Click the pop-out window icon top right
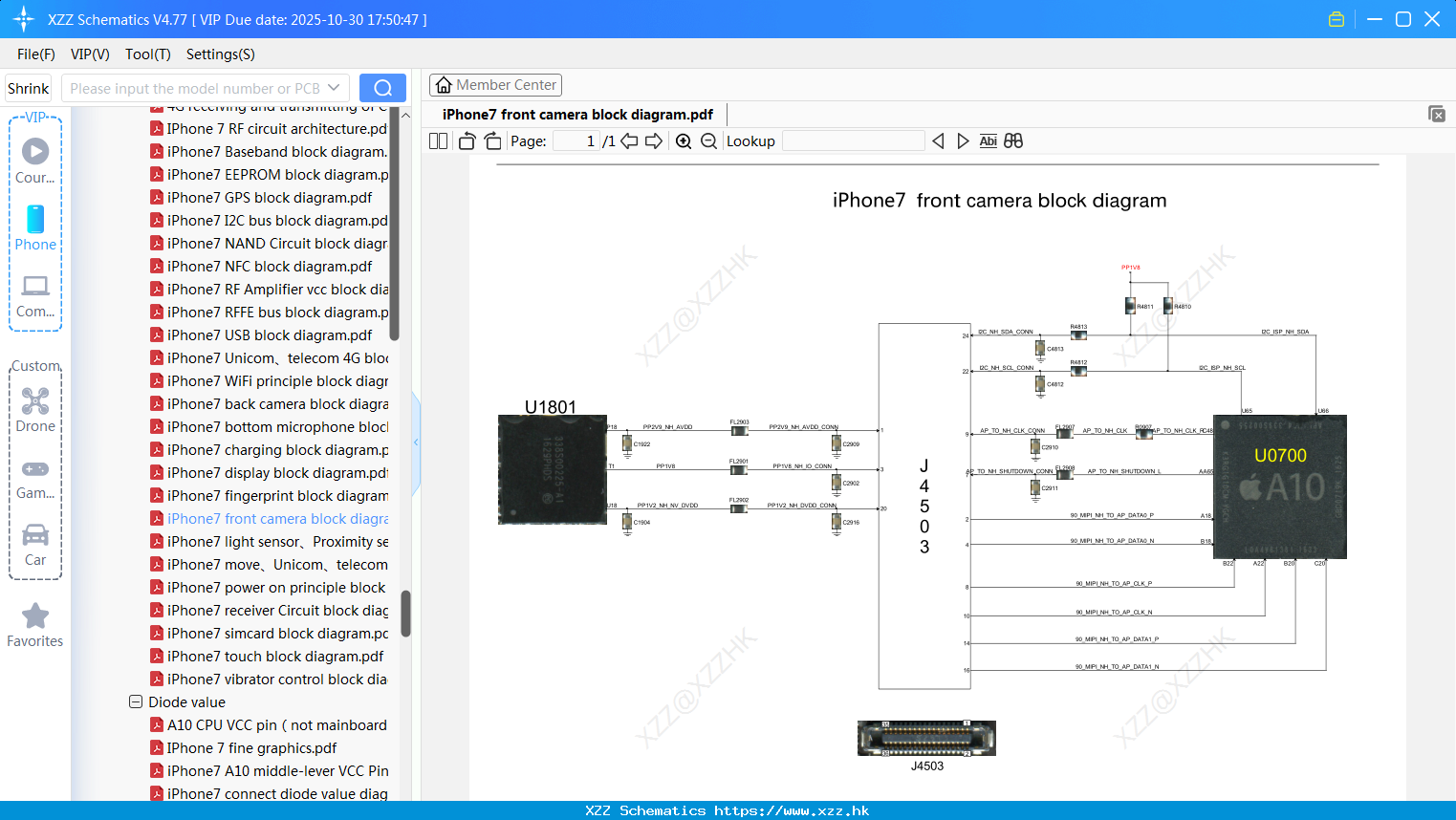 click(x=1437, y=114)
